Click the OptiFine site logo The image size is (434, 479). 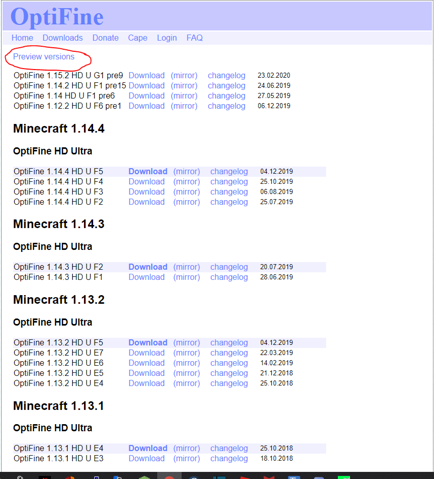click(57, 17)
